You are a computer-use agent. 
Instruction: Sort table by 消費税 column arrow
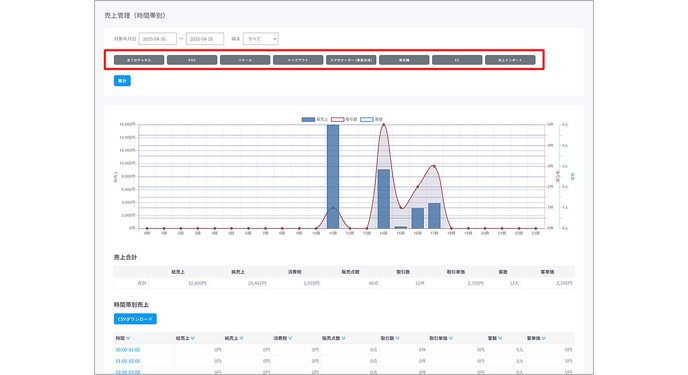click(x=290, y=339)
